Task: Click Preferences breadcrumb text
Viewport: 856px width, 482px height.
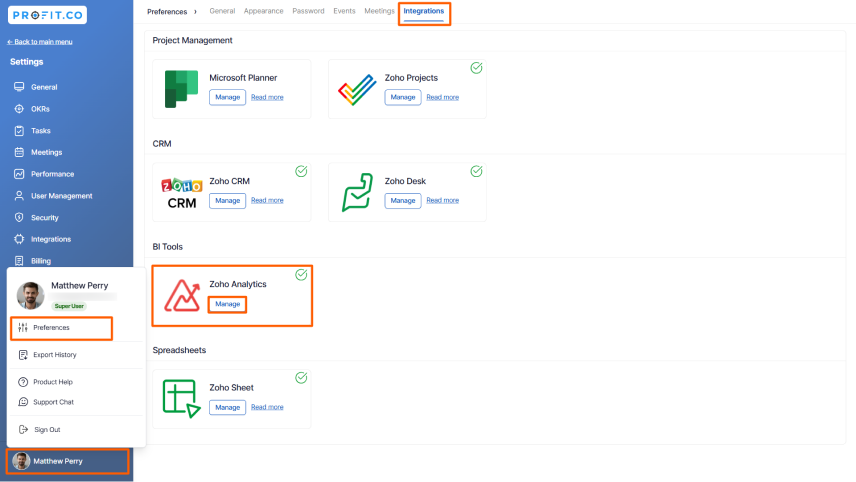Action: click(x=167, y=11)
